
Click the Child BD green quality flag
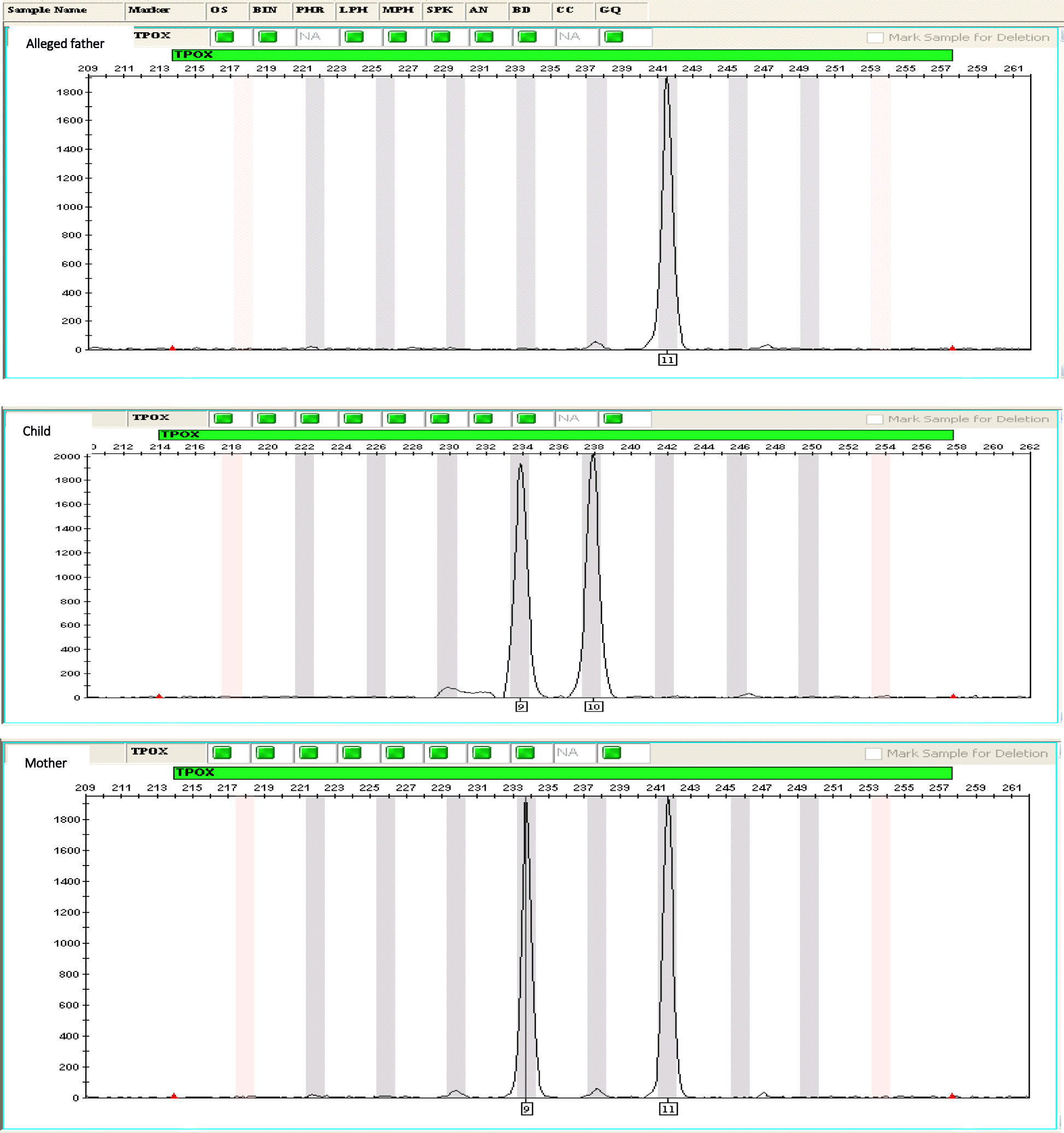[x=527, y=419]
